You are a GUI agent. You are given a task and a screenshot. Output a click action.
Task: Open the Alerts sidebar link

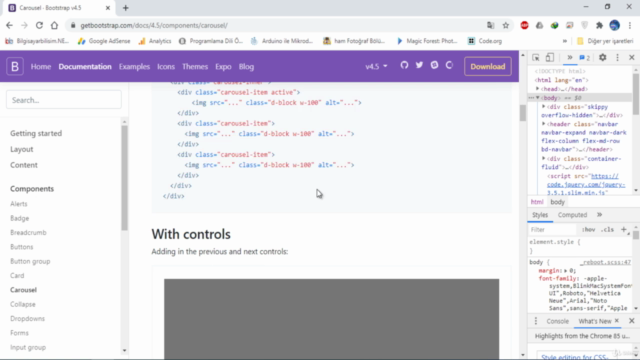(x=19, y=204)
